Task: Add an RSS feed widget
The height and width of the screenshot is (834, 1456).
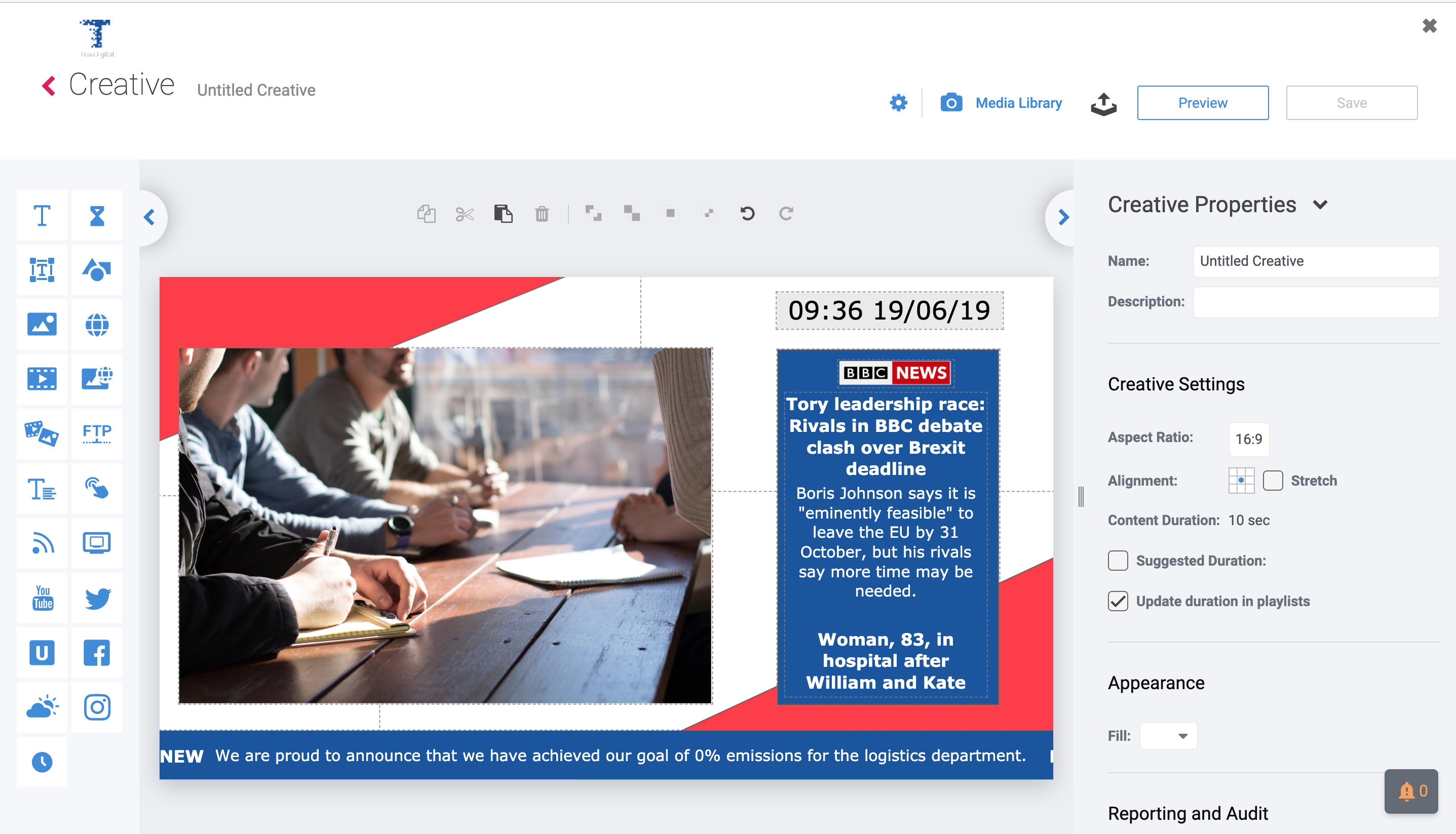Action: [42, 543]
